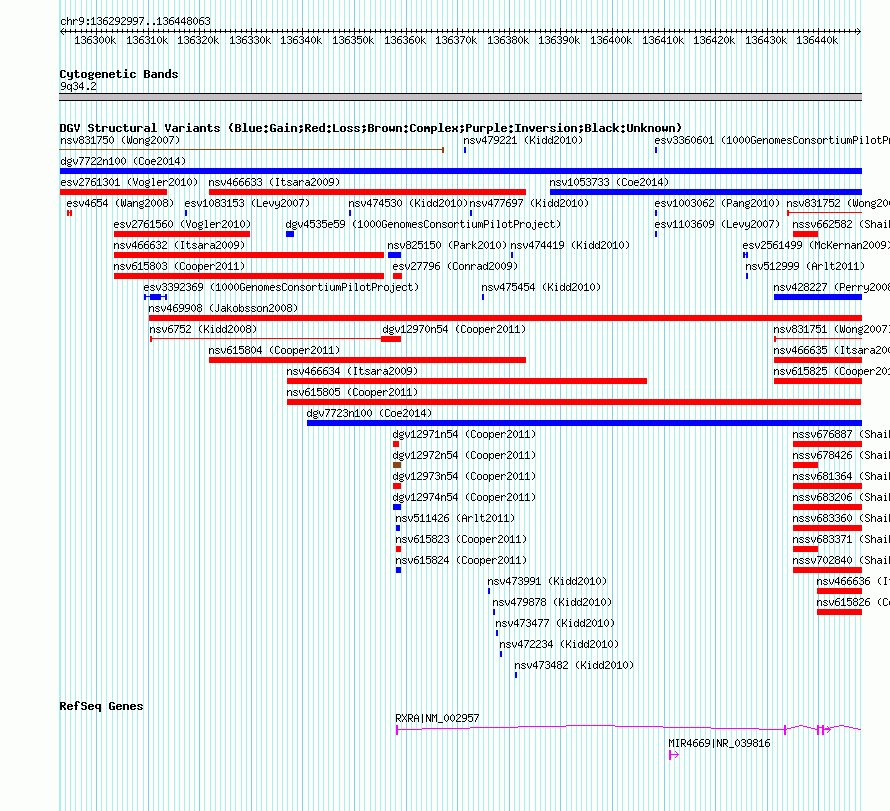This screenshot has height=811, width=890.
Task: Click the blue nsv825150 gain block
Action: pyautogui.click(x=394, y=255)
